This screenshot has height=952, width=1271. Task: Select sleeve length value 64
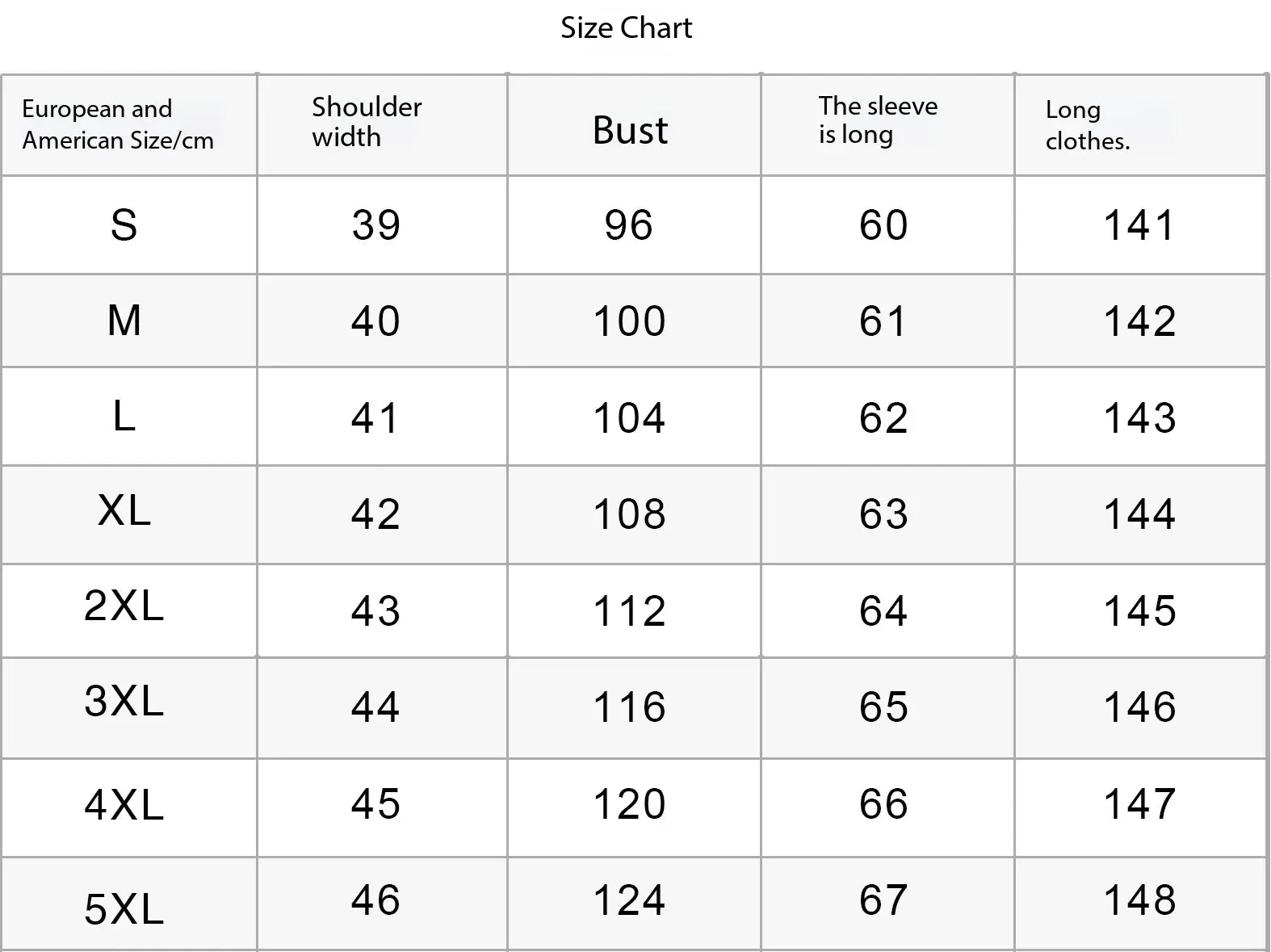point(883,611)
